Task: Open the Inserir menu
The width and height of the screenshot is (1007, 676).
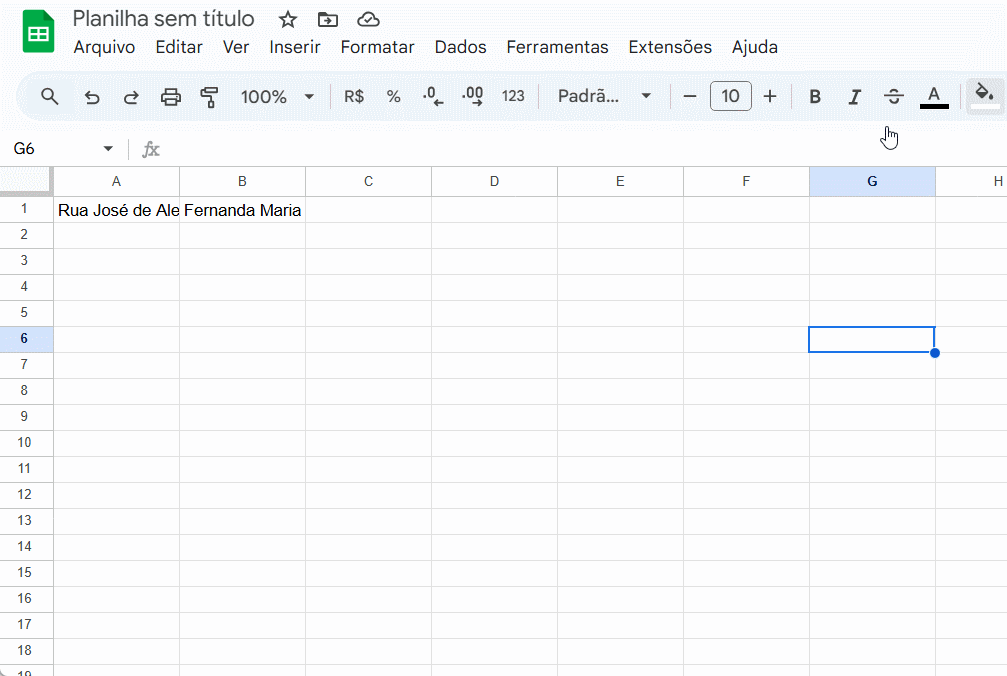Action: pyautogui.click(x=295, y=47)
